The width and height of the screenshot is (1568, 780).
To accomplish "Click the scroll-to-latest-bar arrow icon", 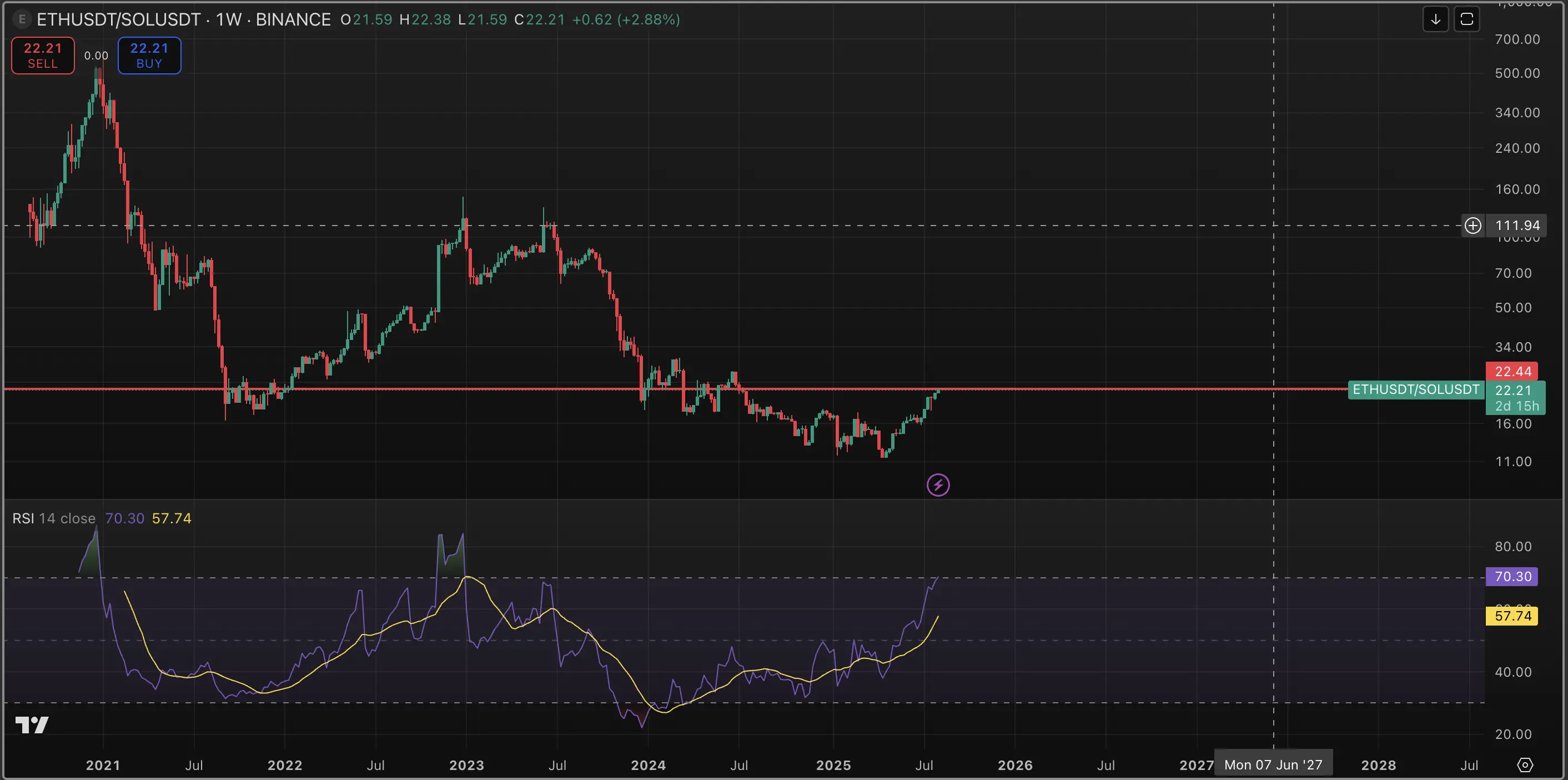I will click(1436, 19).
